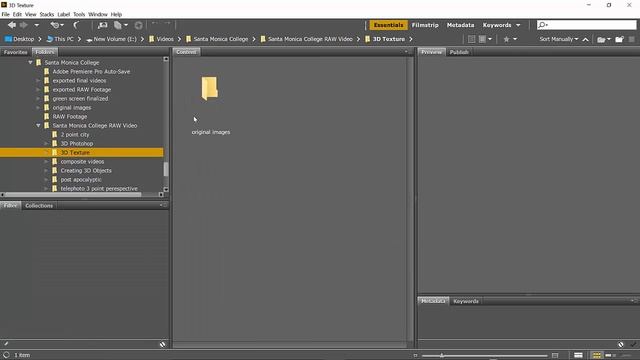640x360 pixels.
Task: Switch to the Collections tab
Action: coord(39,206)
